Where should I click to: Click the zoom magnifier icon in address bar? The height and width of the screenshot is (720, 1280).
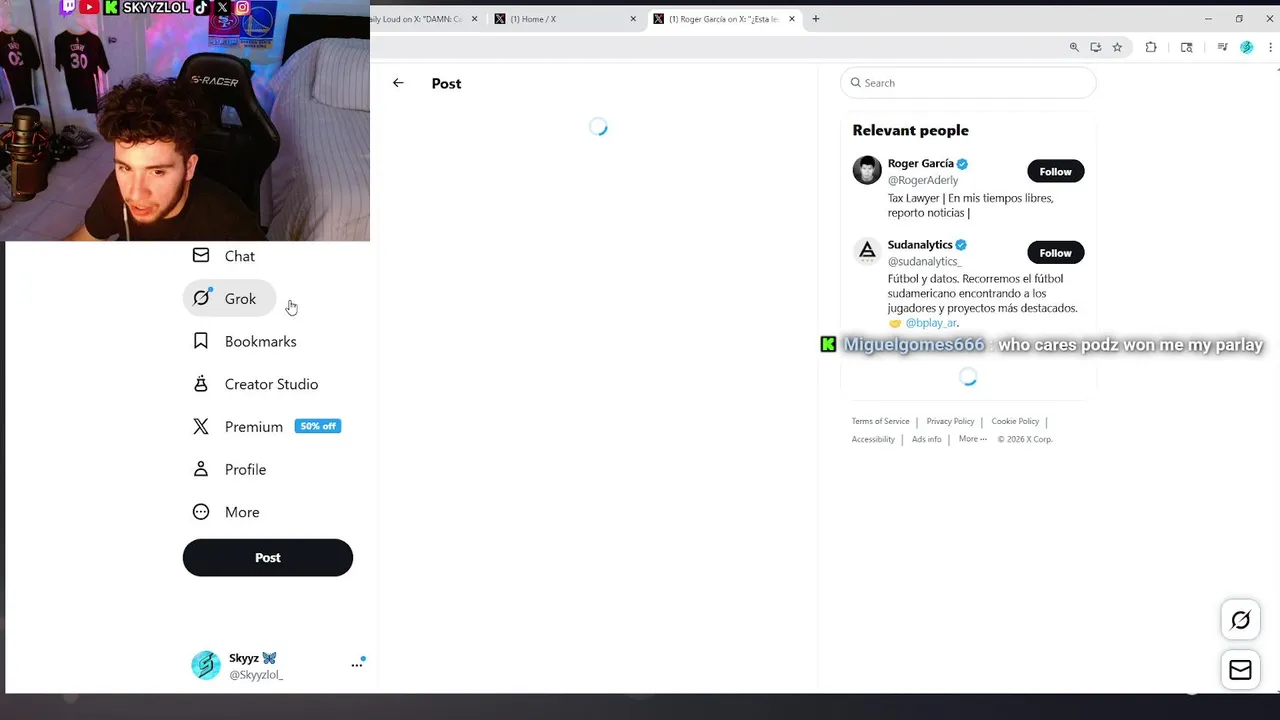tap(1074, 47)
